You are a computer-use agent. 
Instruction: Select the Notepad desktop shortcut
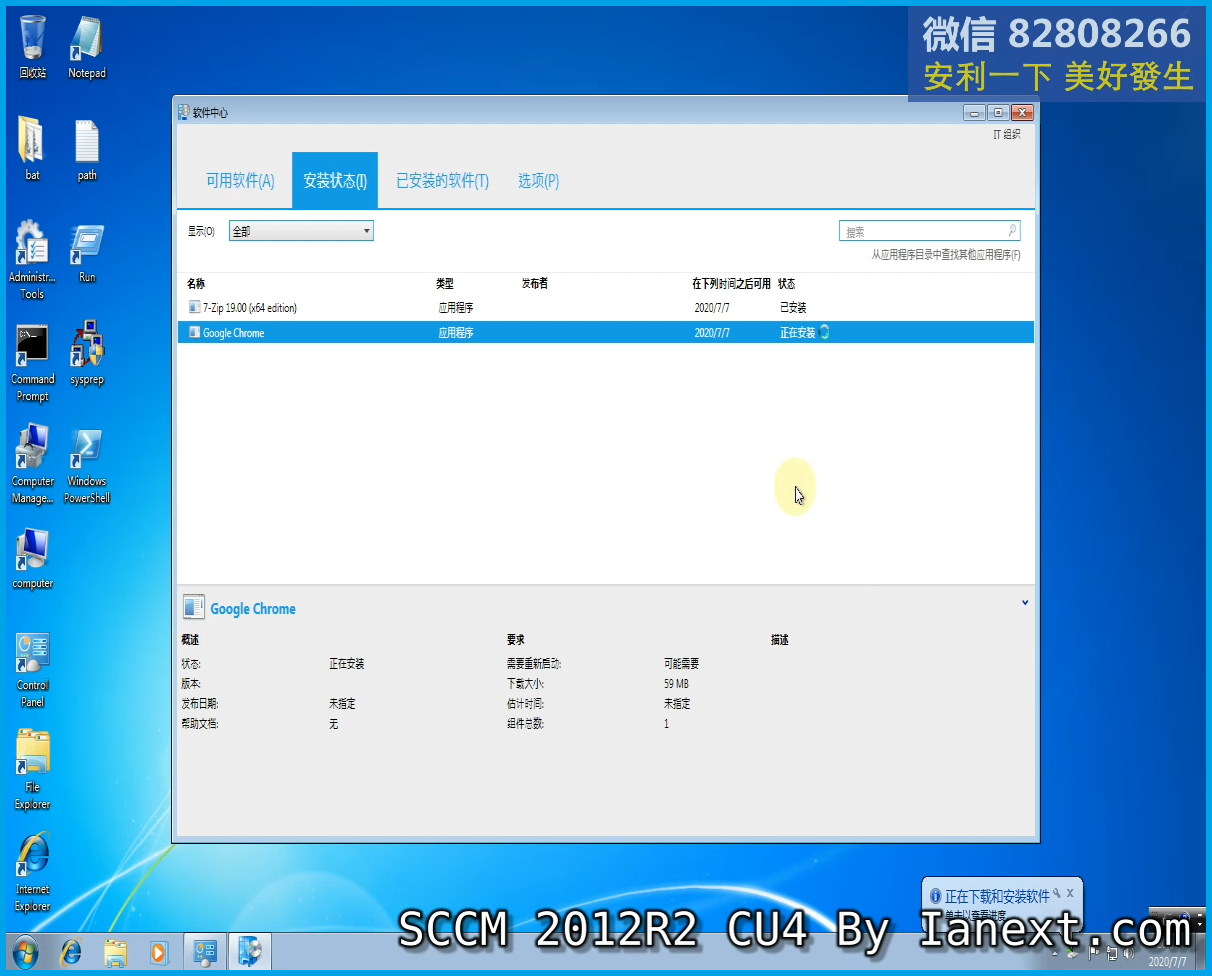tap(86, 47)
